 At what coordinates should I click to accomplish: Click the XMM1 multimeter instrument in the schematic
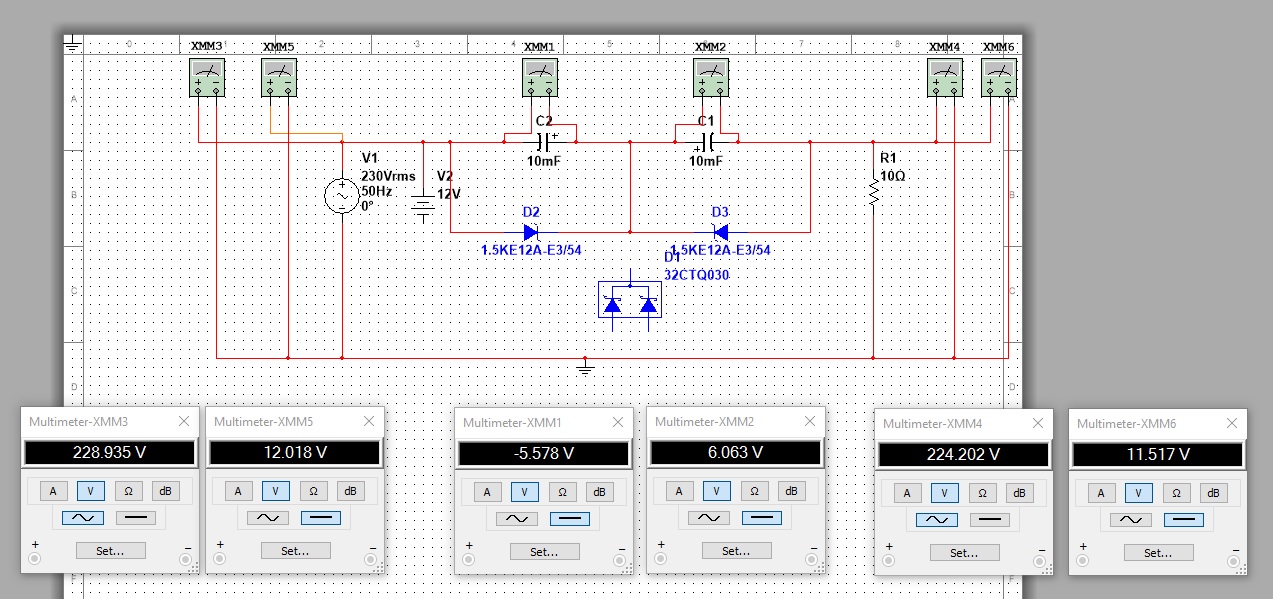click(541, 77)
